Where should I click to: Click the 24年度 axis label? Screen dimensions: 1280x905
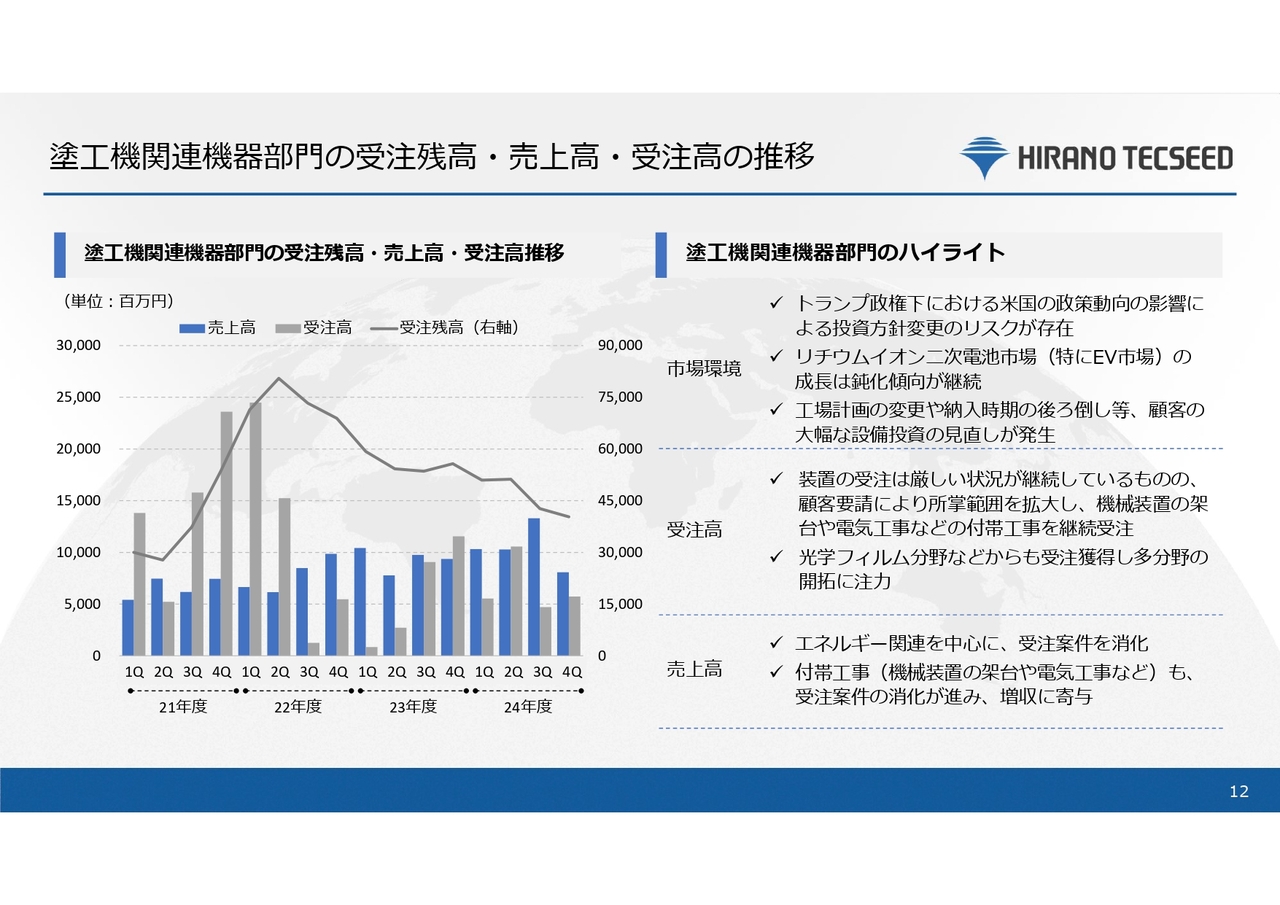click(528, 707)
